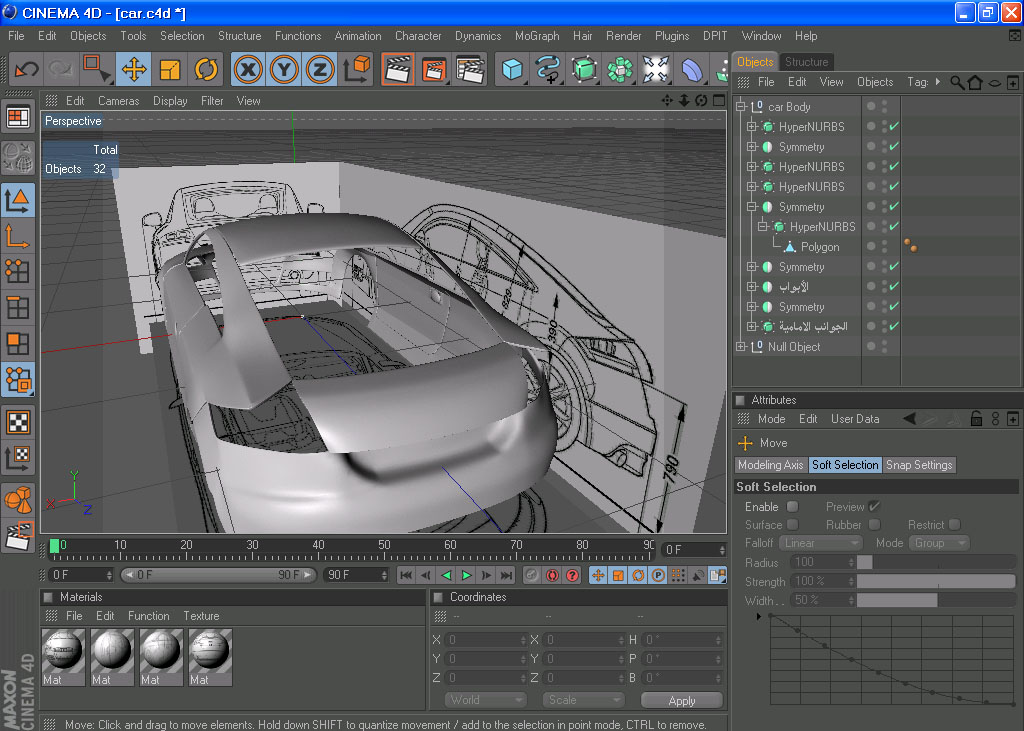Click the Render Active View clapperboard icon
Image resolution: width=1024 pixels, height=731 pixels.
[x=398, y=69]
